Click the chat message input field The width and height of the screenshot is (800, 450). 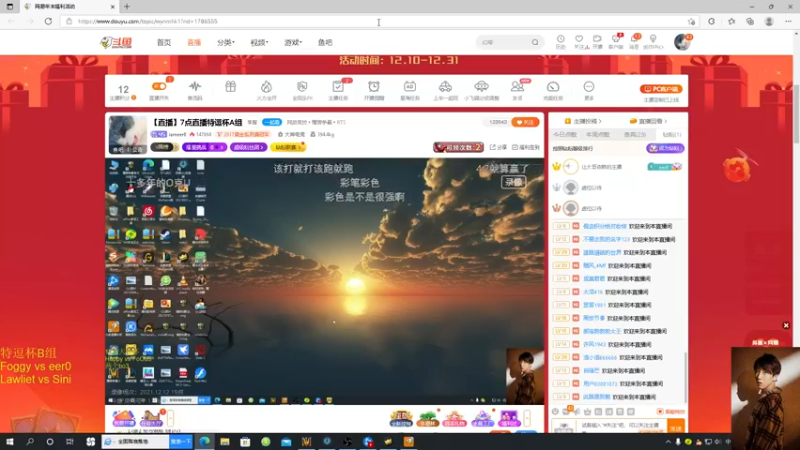622,426
